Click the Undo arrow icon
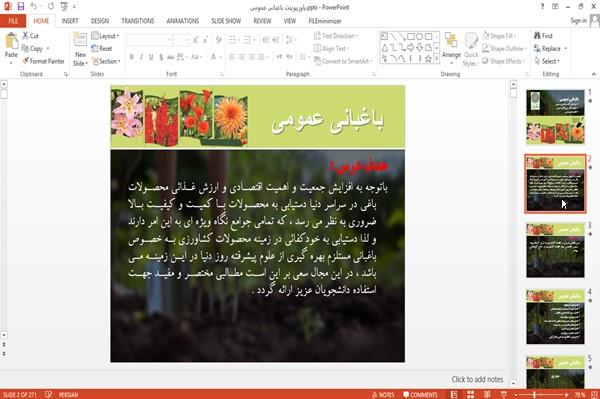 [34, 7]
